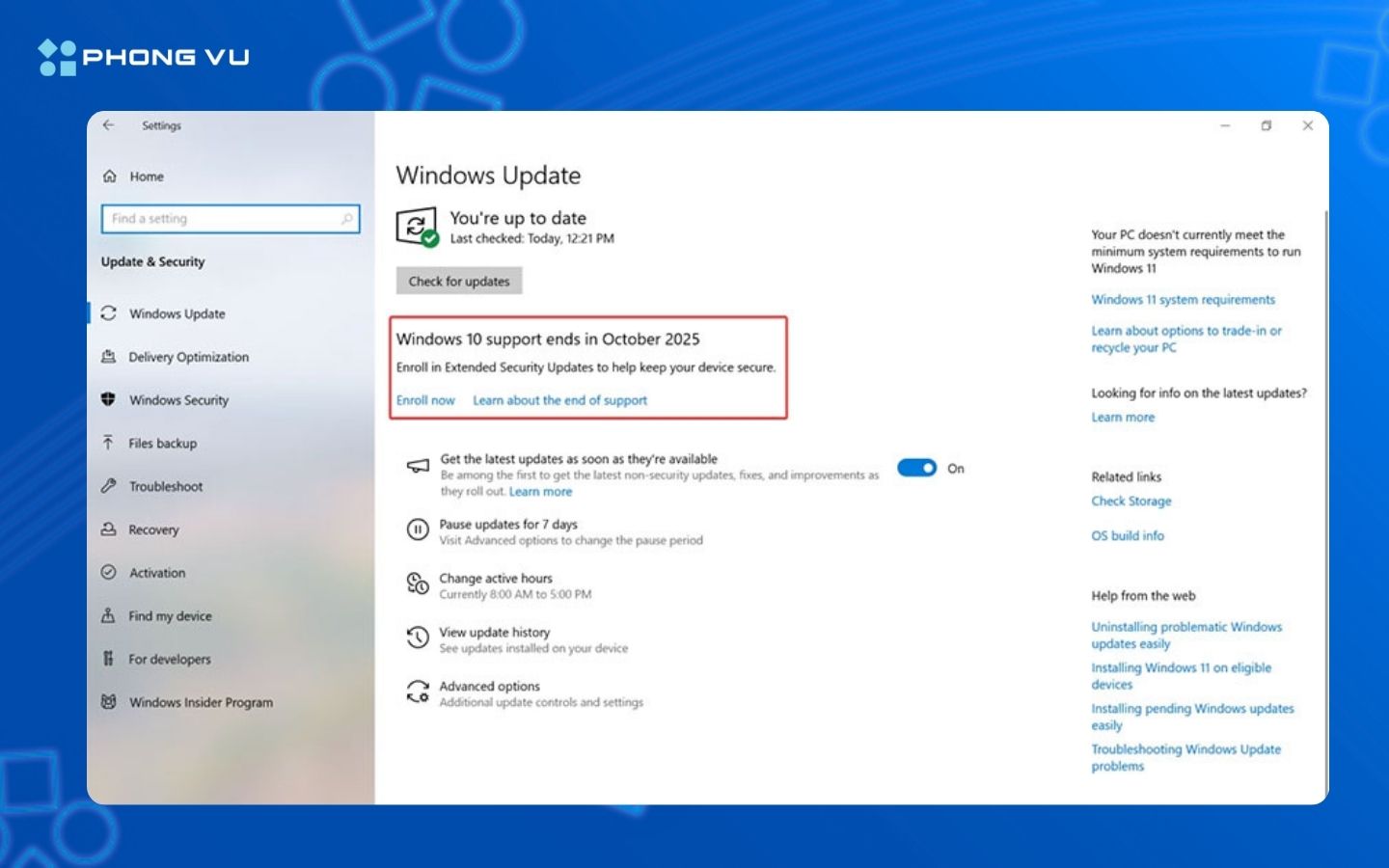Open Windows 11 system requirements link
This screenshot has width=1389, height=868.
point(1183,300)
